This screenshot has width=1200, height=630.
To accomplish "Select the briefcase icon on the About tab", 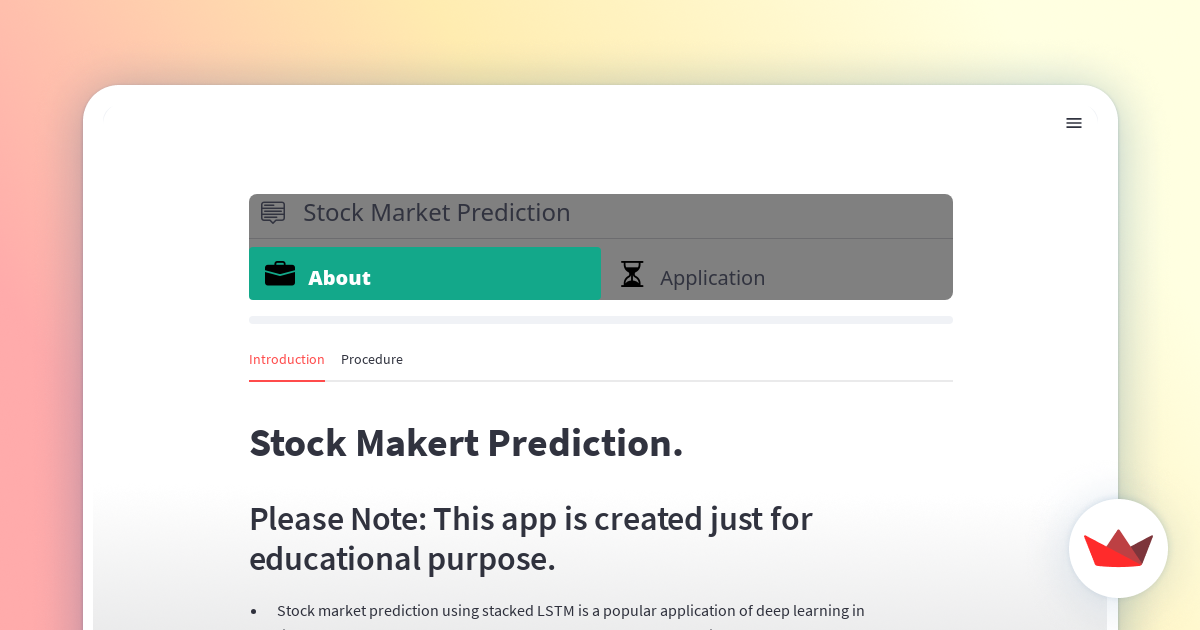I will click(280, 273).
